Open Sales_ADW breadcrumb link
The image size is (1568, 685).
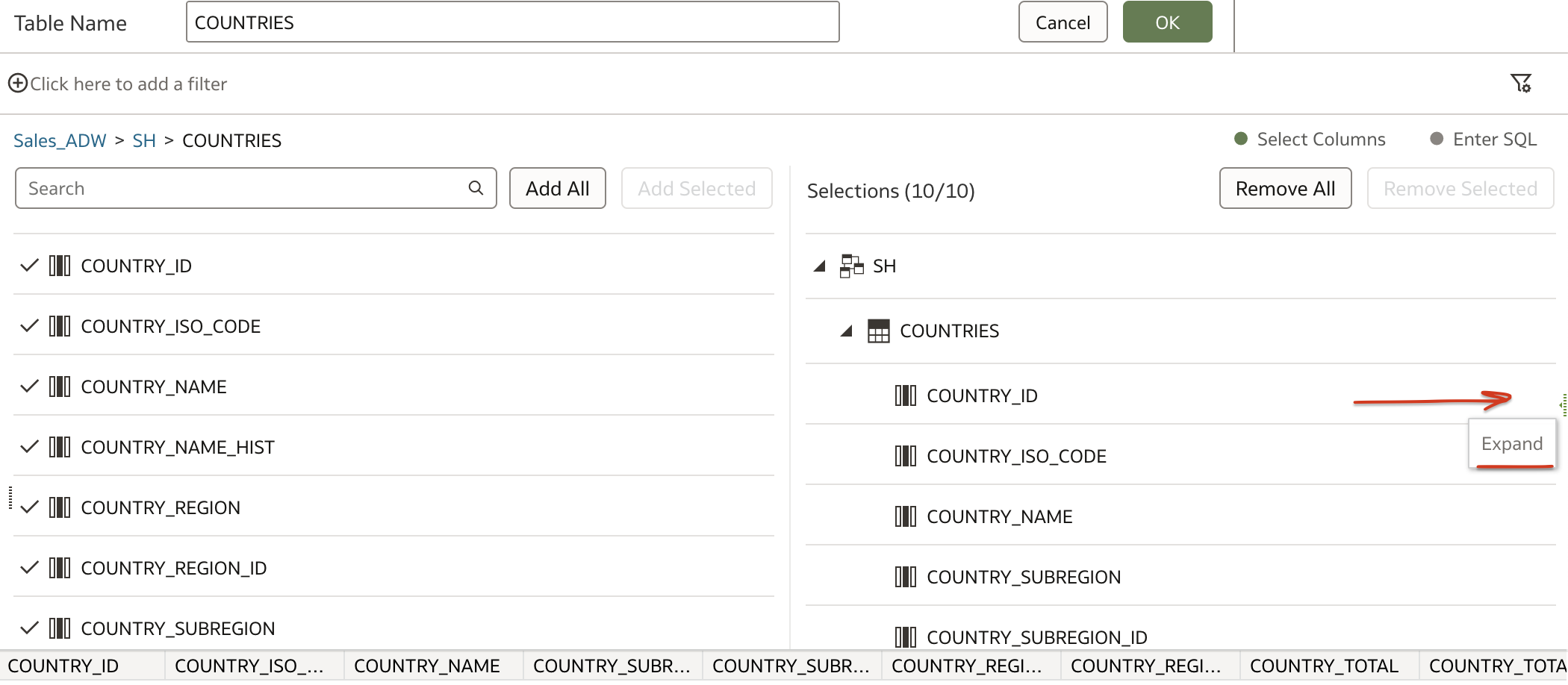click(x=60, y=140)
